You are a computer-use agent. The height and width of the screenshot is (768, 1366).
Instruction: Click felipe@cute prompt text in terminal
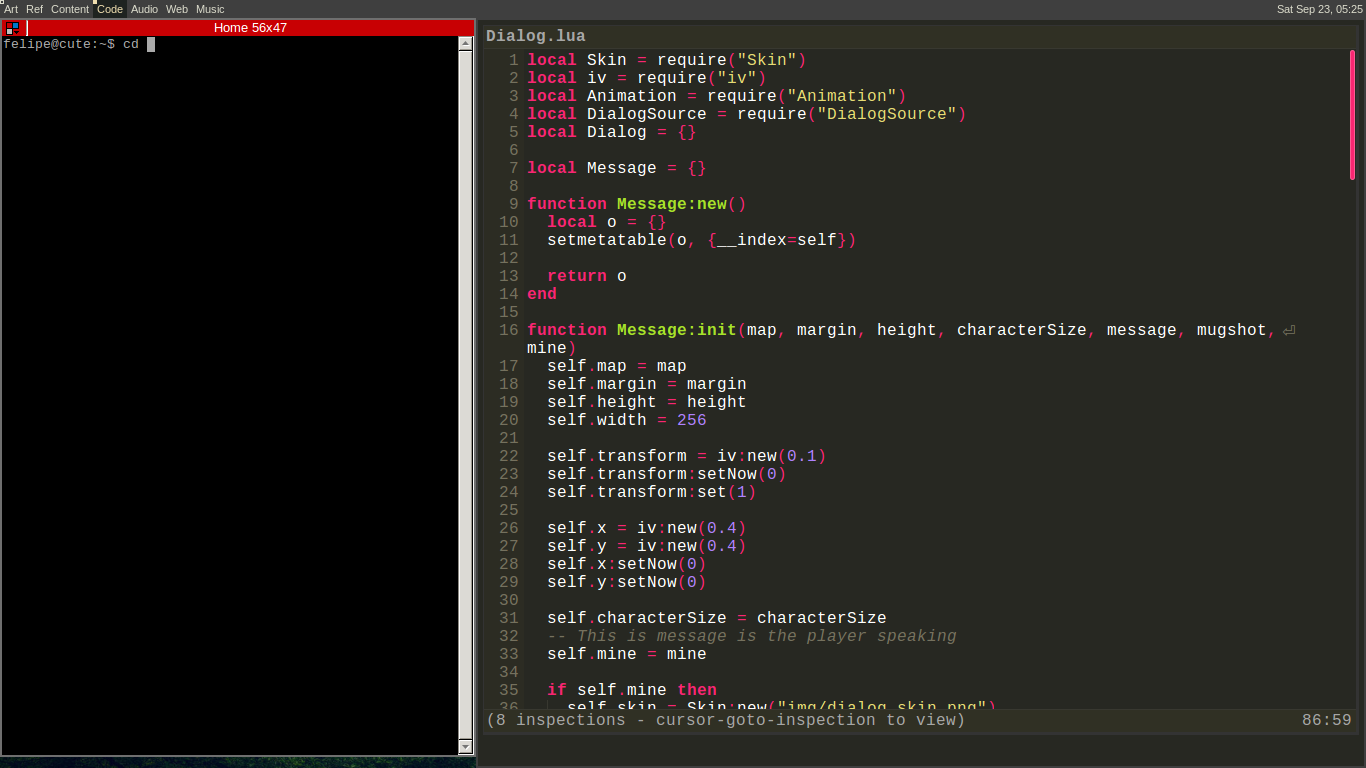click(x=59, y=44)
